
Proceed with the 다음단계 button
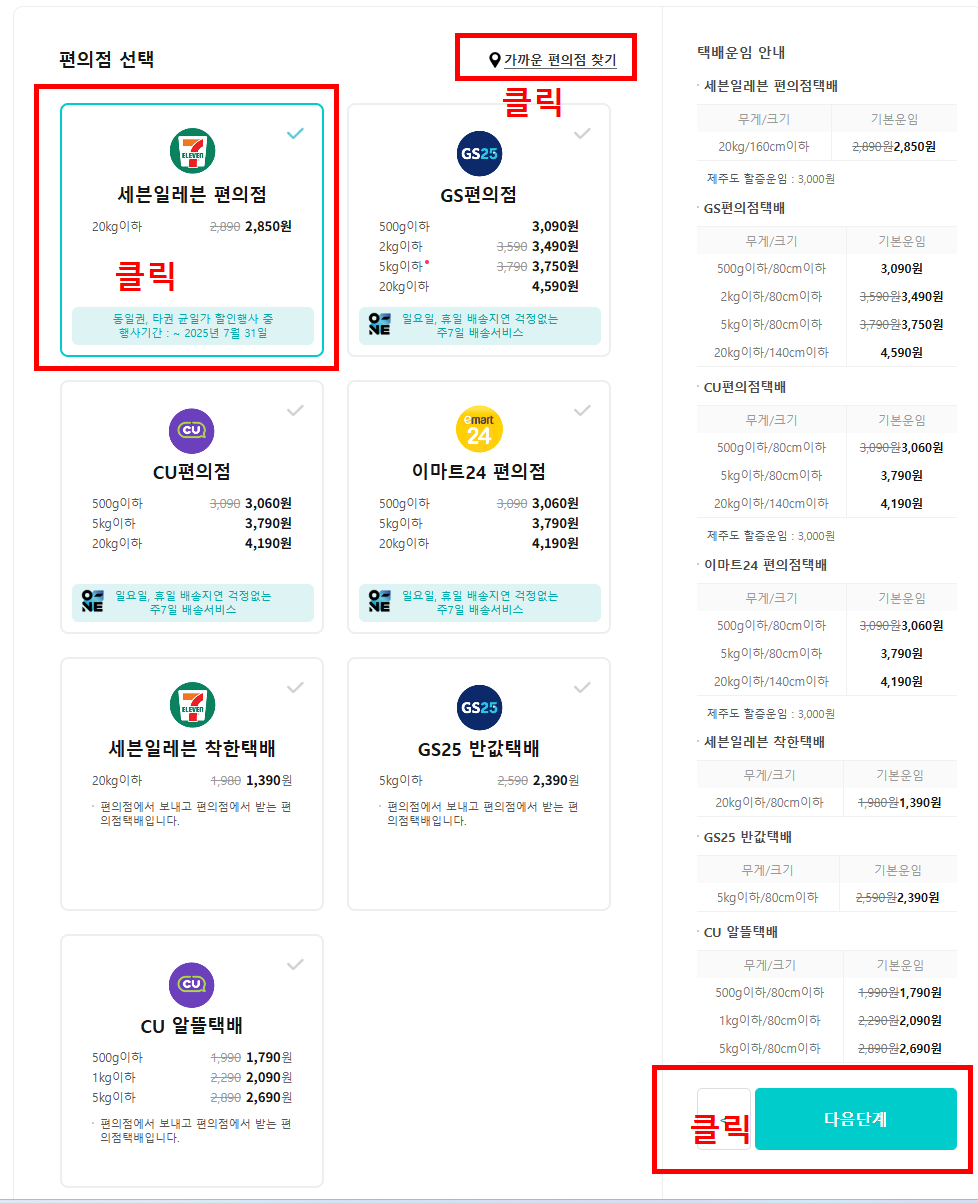click(855, 1119)
